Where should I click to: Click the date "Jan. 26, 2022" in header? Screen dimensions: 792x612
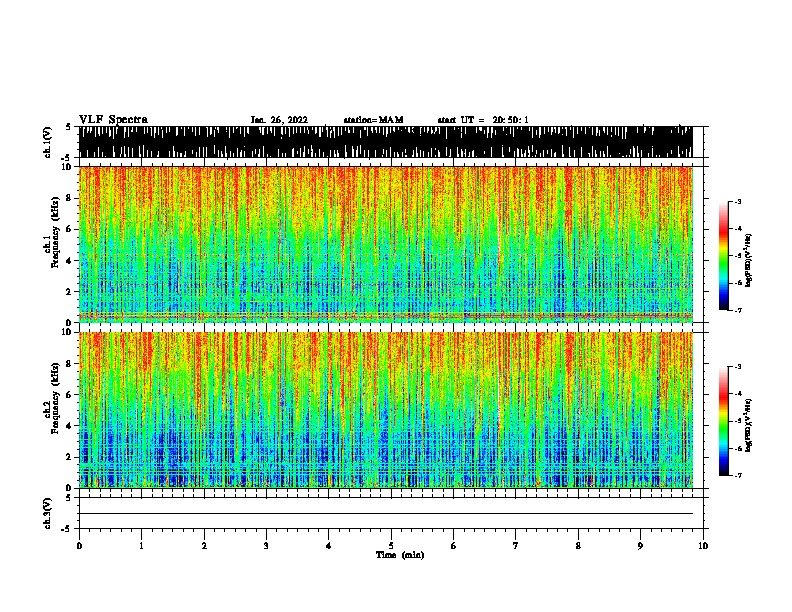tap(279, 120)
